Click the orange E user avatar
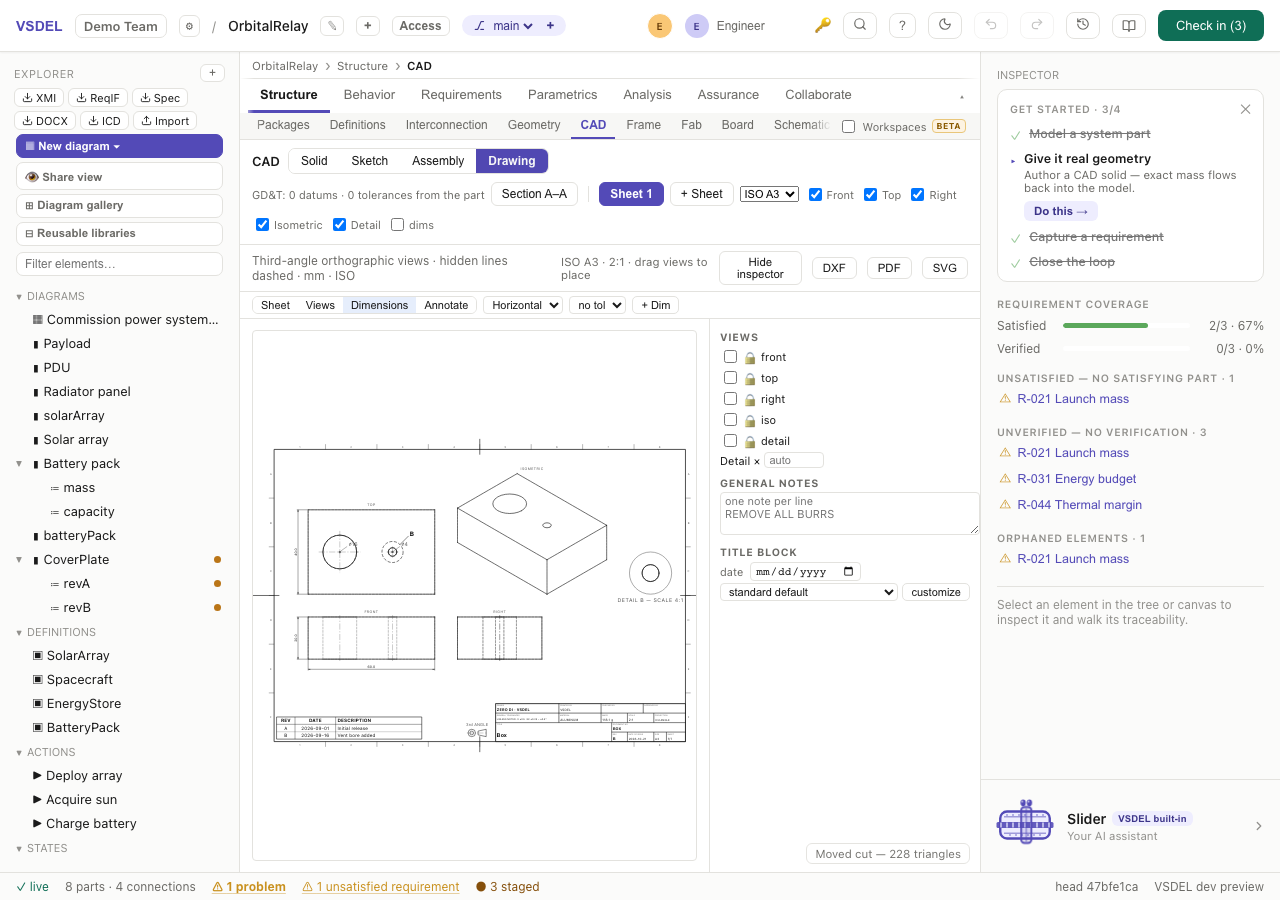Viewport: 1280px width, 900px height. coord(660,26)
